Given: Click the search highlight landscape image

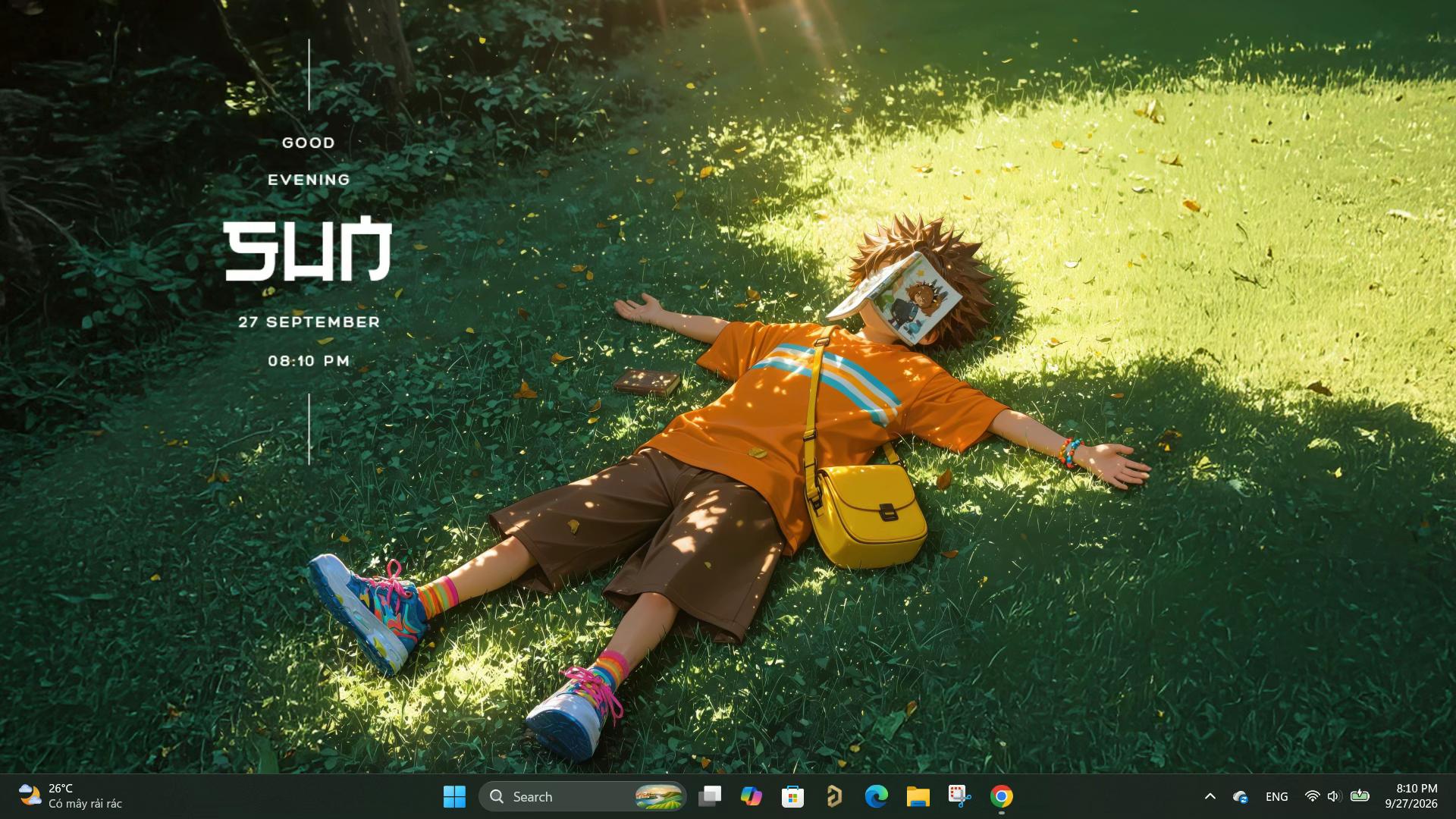Looking at the screenshot, I should click(x=658, y=796).
